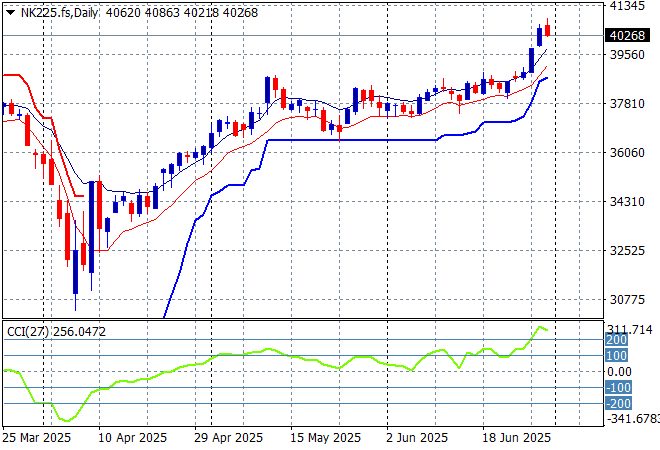Screen dimensions: 660x450
Task: Click the 25 Mar 2025 date label
Action: coord(36,438)
